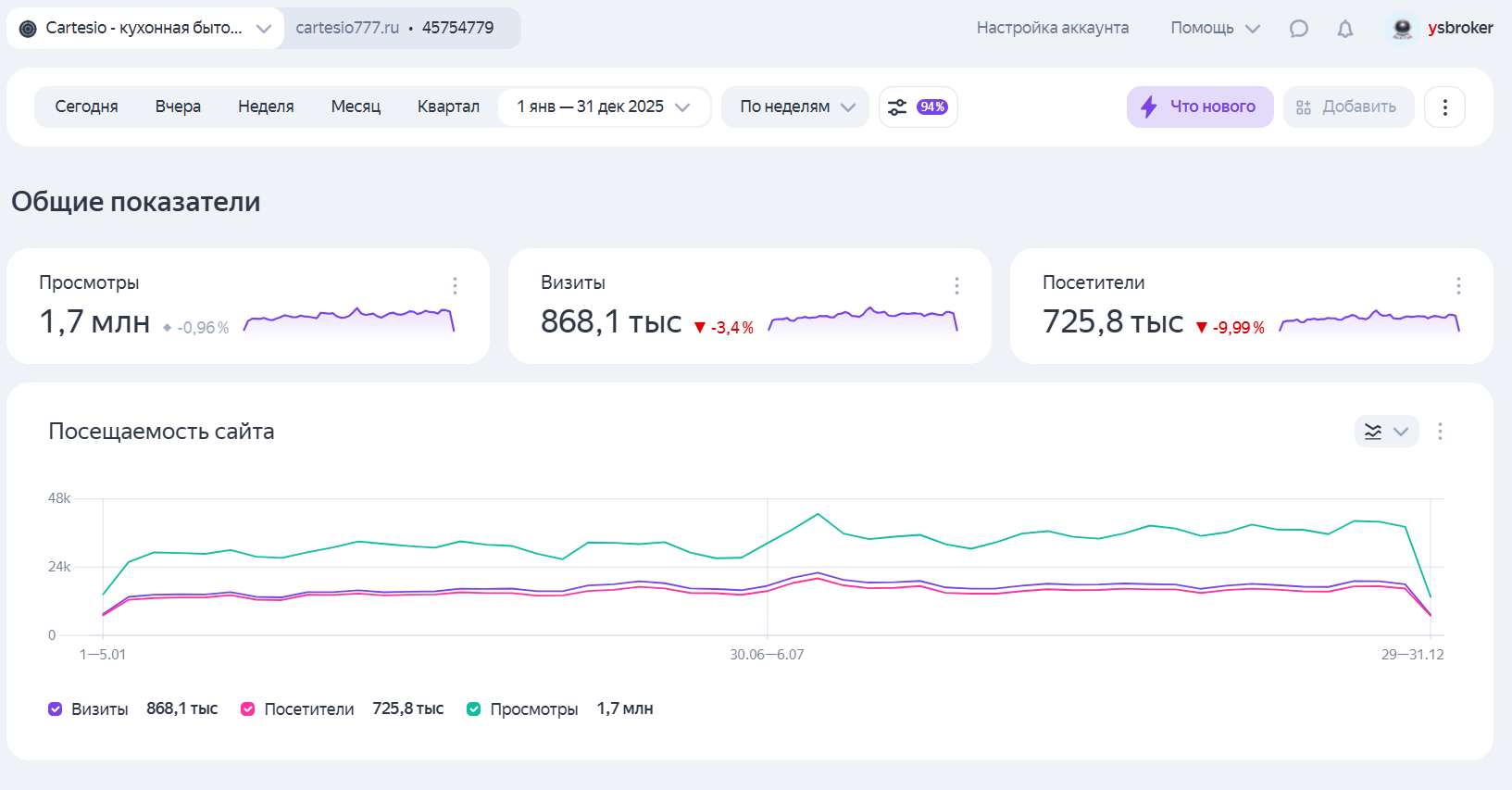
Task: Click the Что нового button
Action: point(1200,107)
